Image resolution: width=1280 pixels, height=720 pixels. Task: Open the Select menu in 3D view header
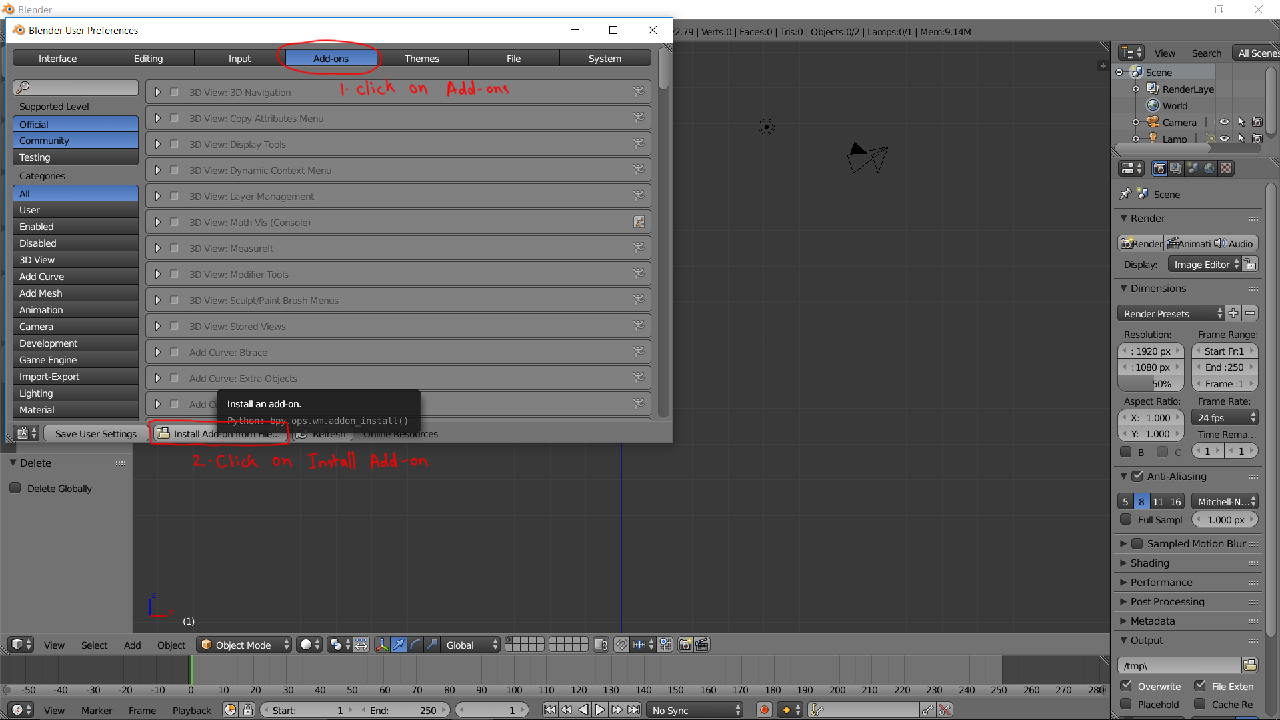(x=94, y=645)
